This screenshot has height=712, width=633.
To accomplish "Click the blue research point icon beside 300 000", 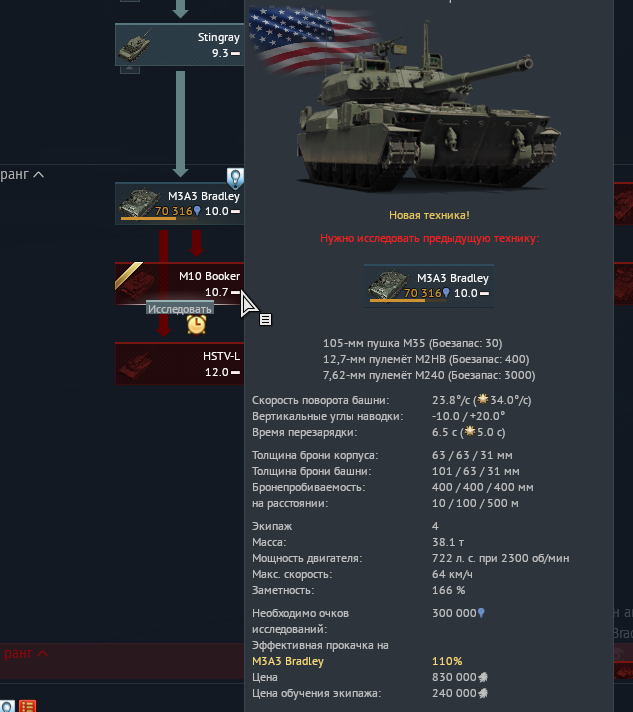I will coord(481,613).
